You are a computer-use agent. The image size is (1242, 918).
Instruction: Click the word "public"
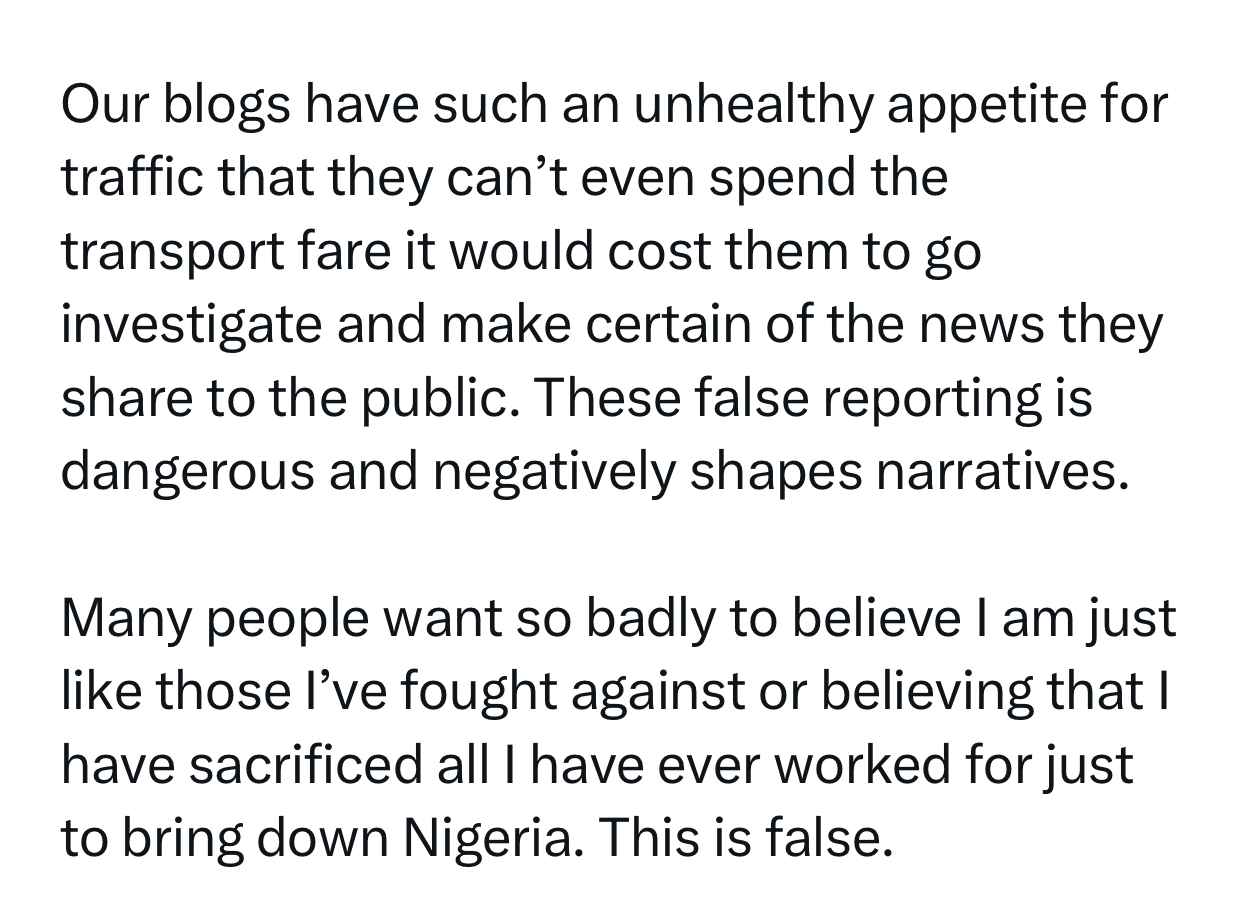click(x=454, y=399)
